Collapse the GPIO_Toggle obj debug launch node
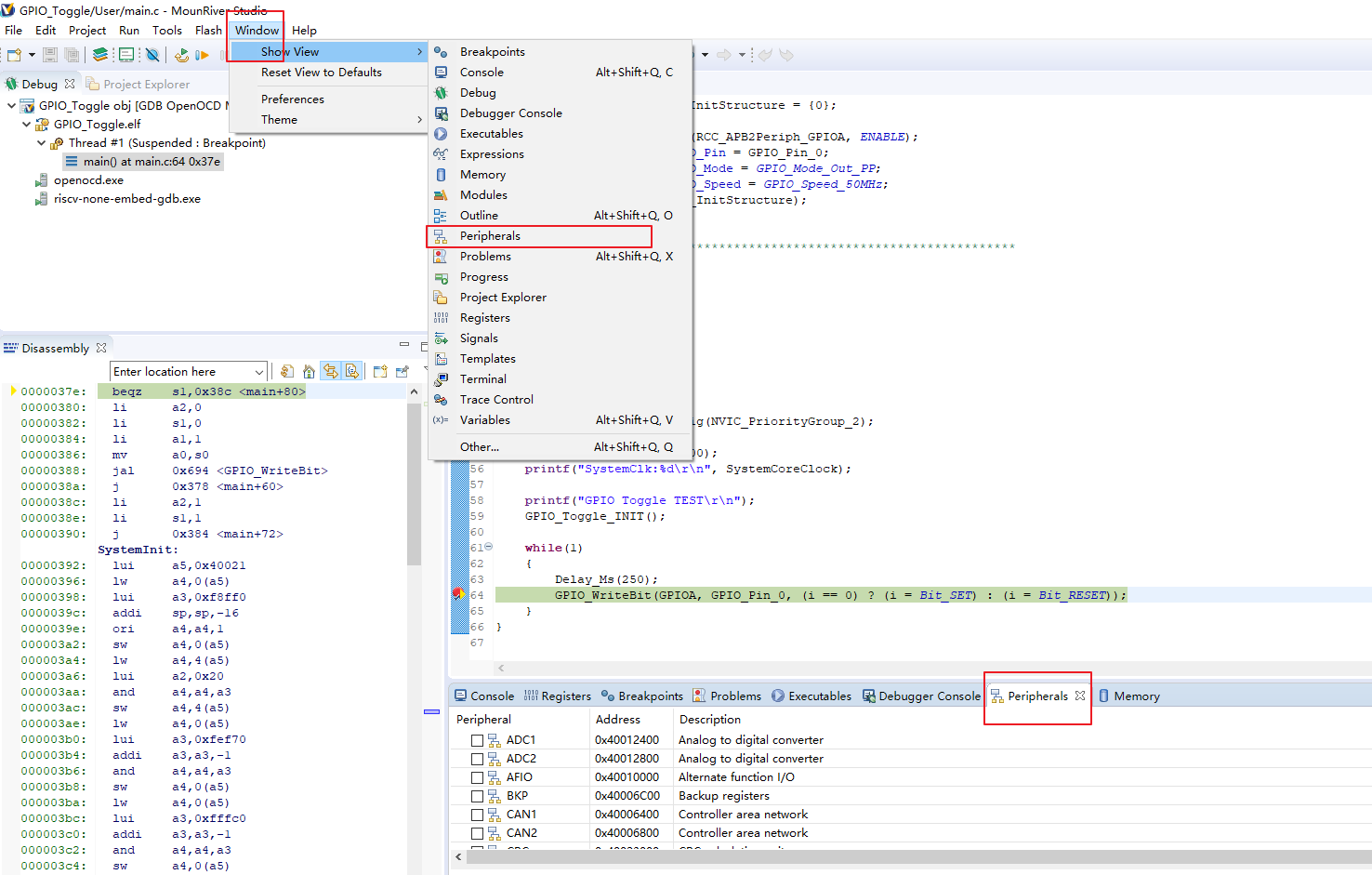Image resolution: width=1372 pixels, height=875 pixels. click(11, 105)
